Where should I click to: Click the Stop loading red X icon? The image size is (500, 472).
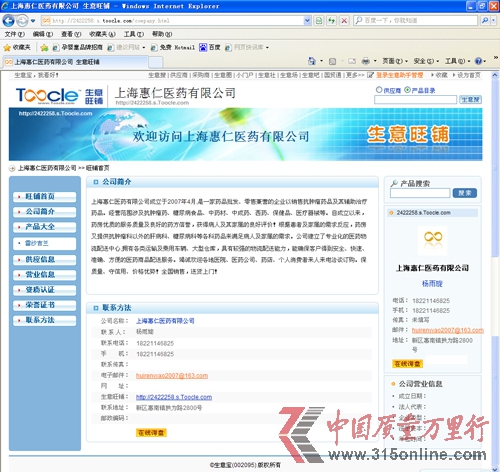[344, 21]
